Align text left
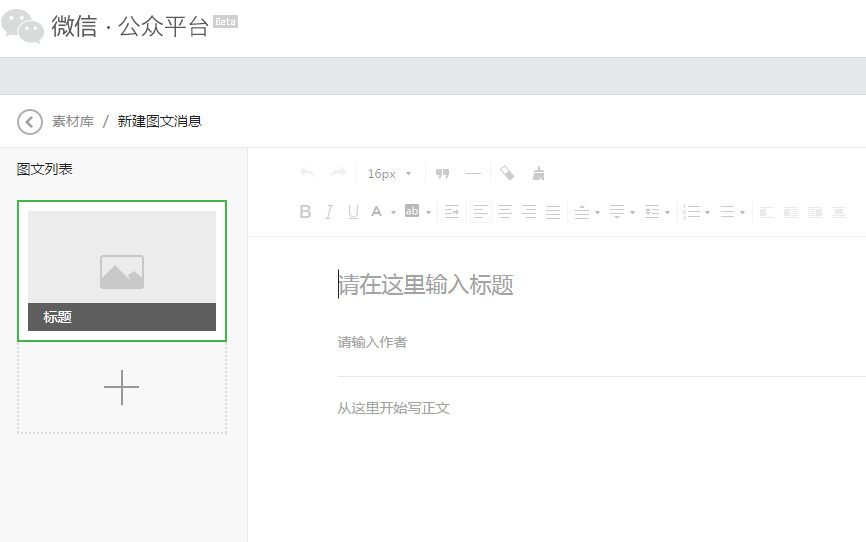 click(481, 212)
